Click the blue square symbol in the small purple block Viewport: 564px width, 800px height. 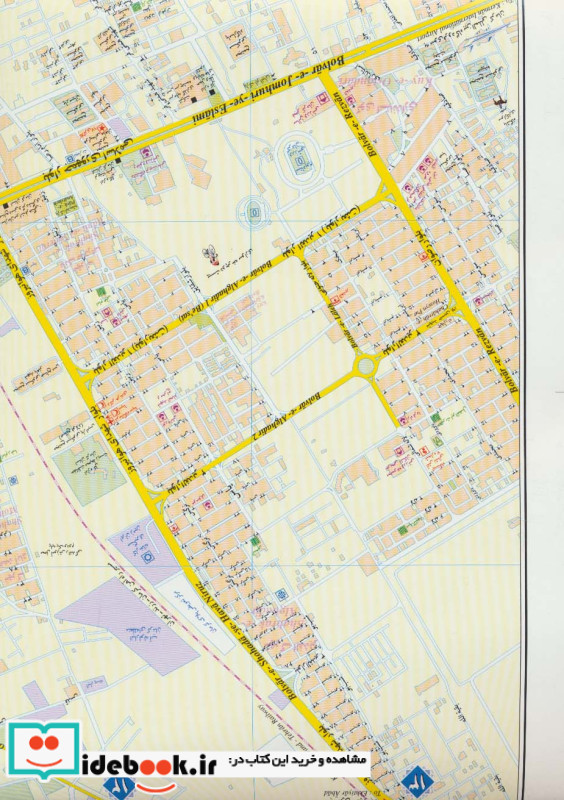click(x=149, y=558)
